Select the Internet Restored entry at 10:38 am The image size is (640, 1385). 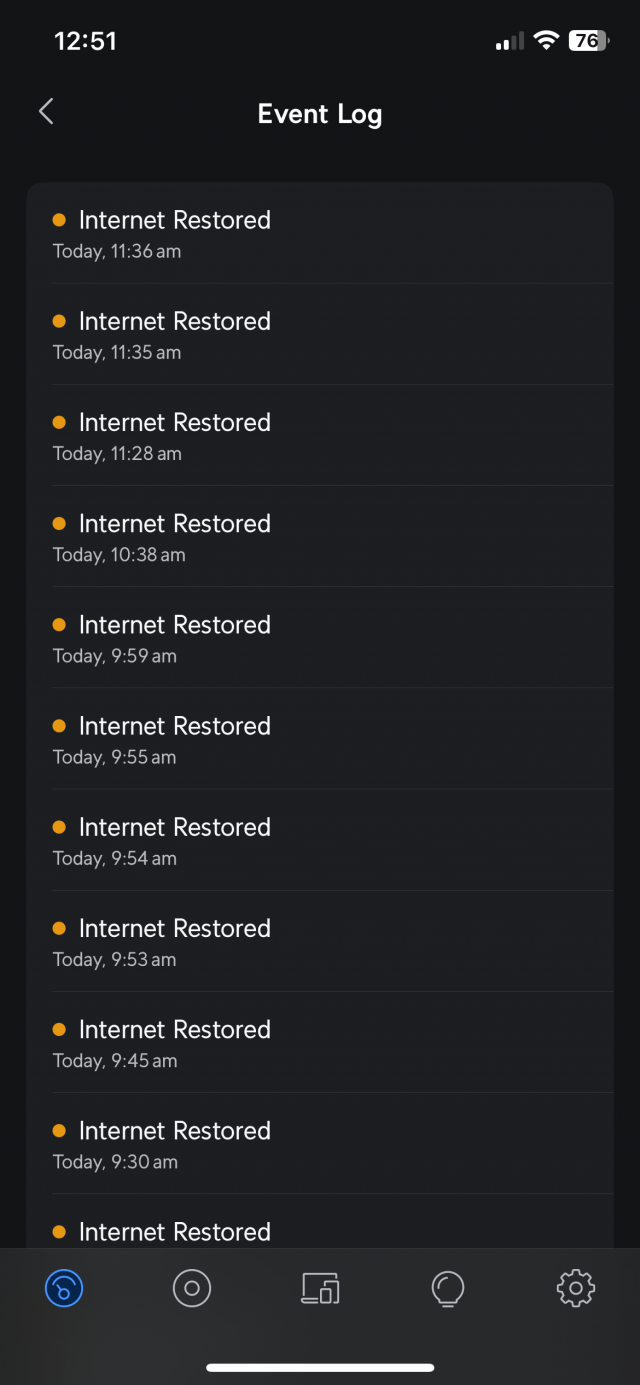[320, 536]
